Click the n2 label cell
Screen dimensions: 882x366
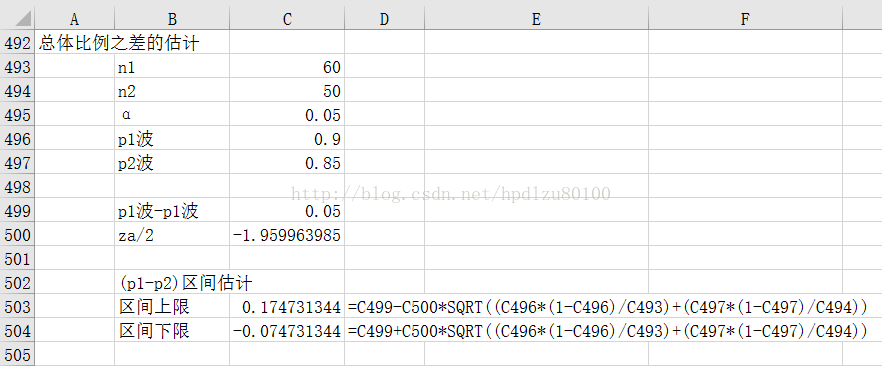[172, 91]
